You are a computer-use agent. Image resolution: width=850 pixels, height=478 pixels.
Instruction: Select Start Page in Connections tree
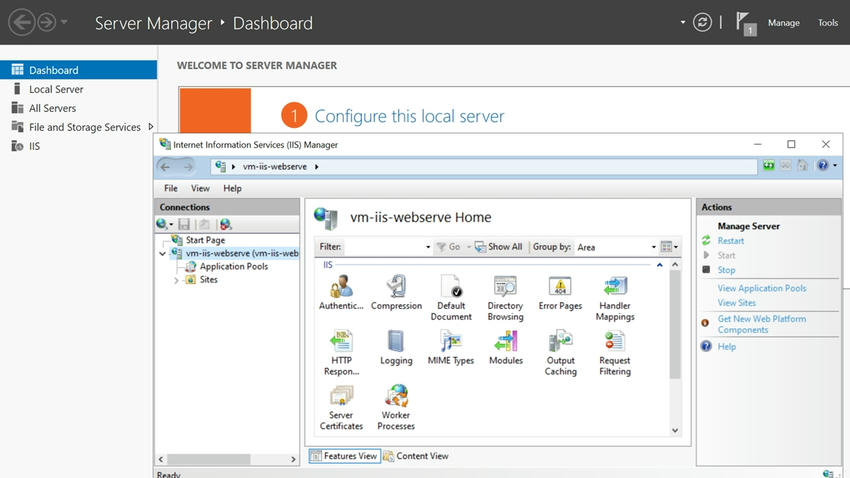205,240
